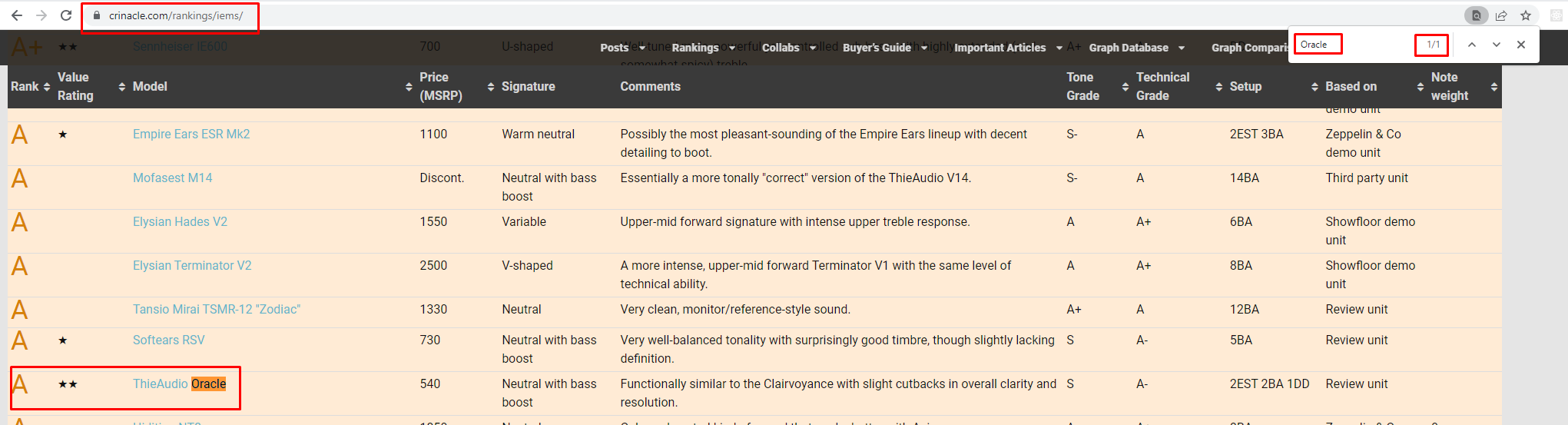
Task: Open the ThieAudio Oracle link
Action: click(179, 383)
